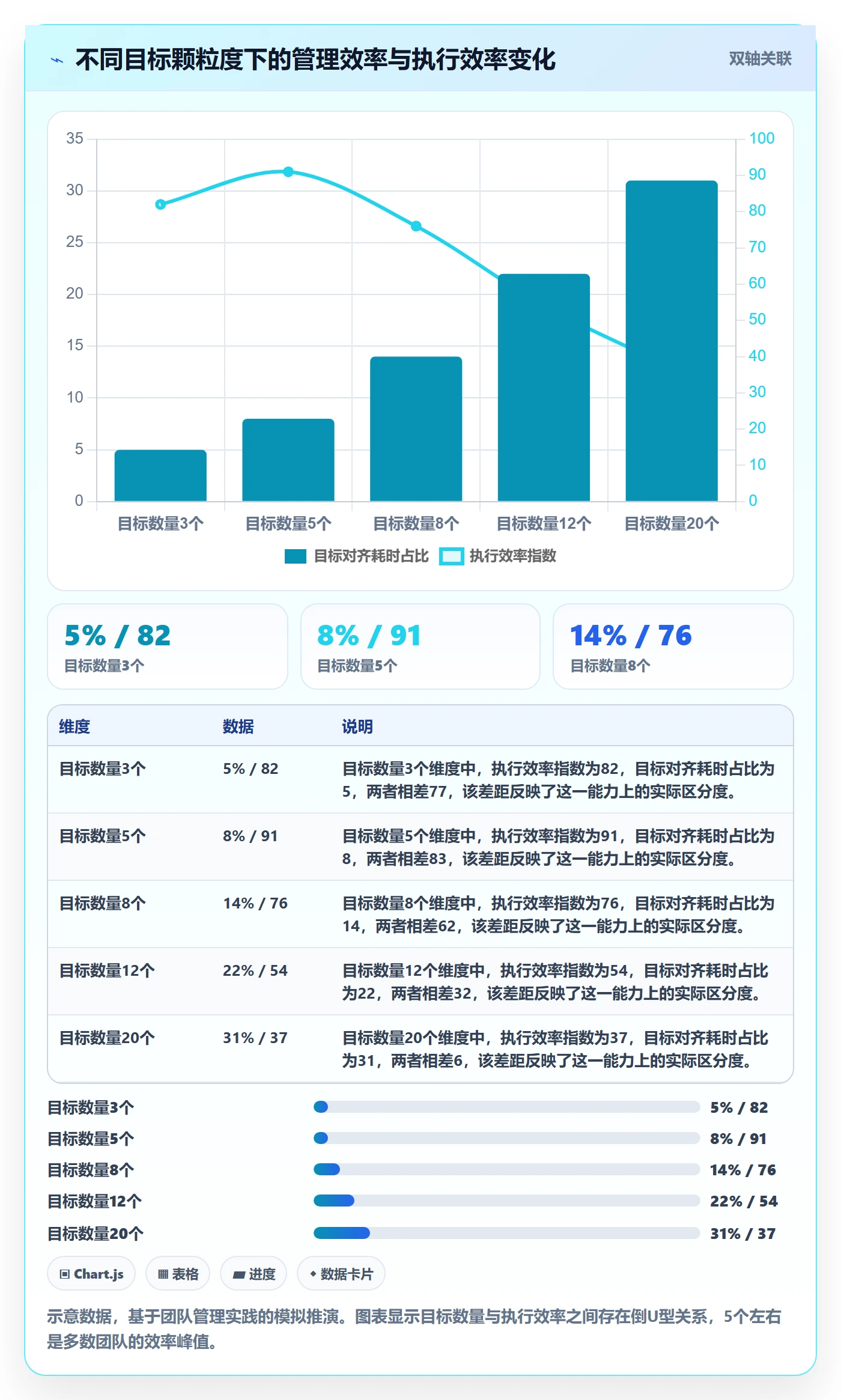
Task: Click the description mentioning 两者相差83
Action: click(x=559, y=847)
